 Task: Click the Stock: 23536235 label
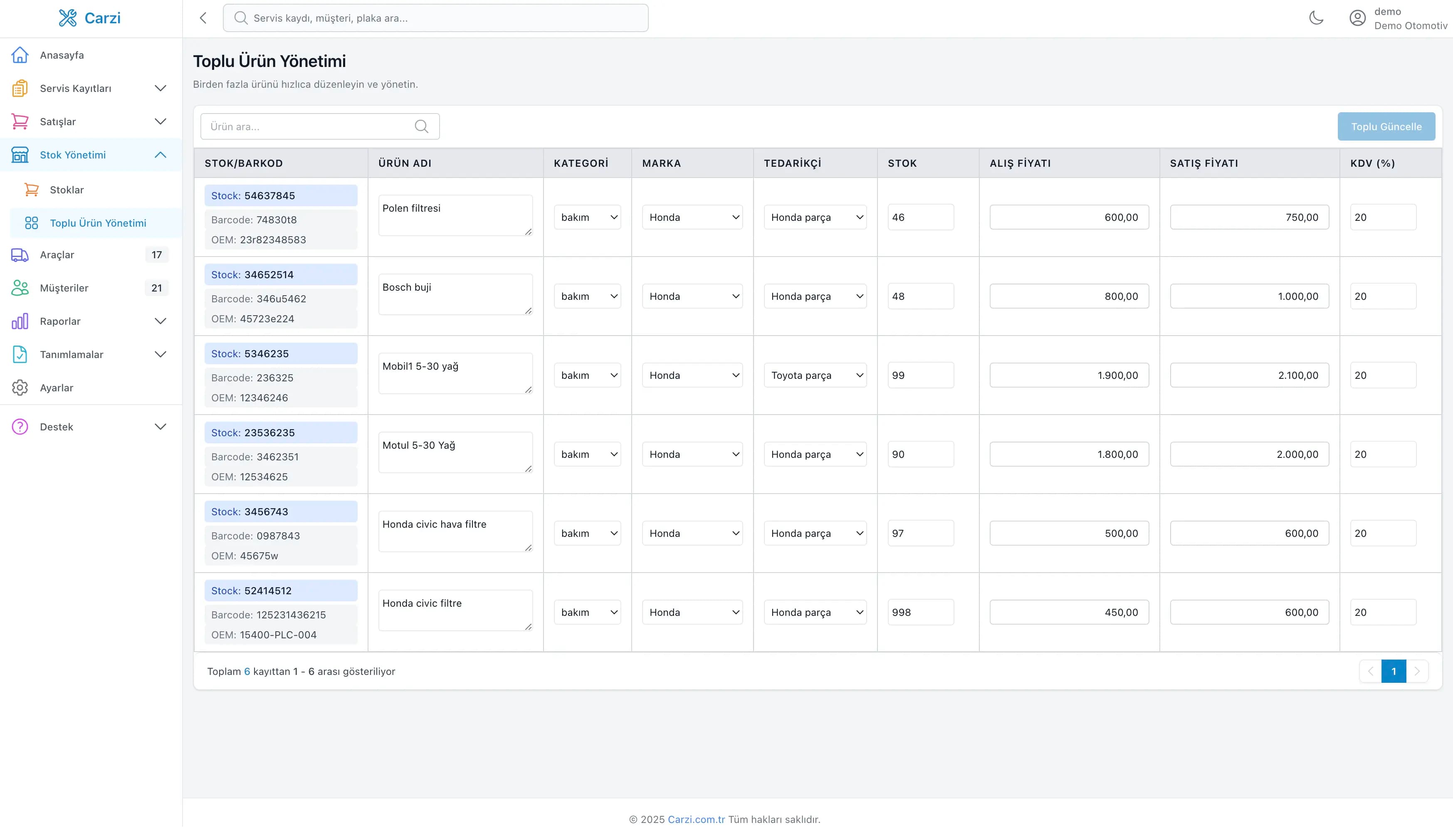tap(281, 432)
